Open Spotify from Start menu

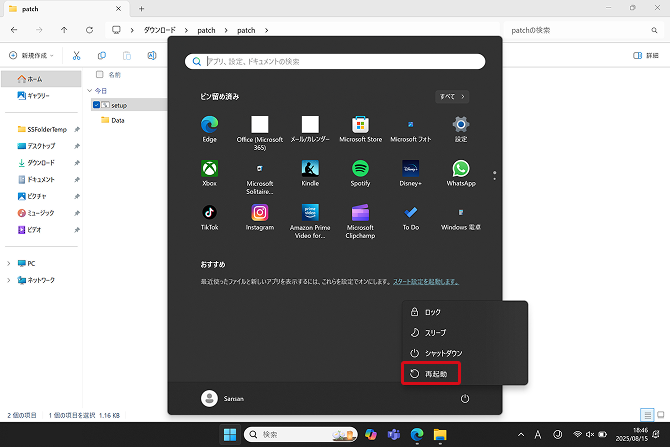[x=360, y=173]
